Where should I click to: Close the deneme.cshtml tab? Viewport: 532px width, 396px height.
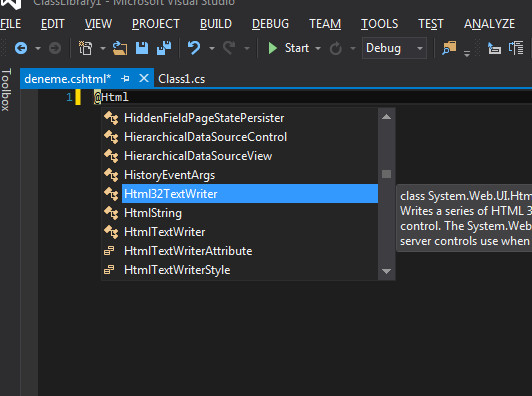coord(144,78)
